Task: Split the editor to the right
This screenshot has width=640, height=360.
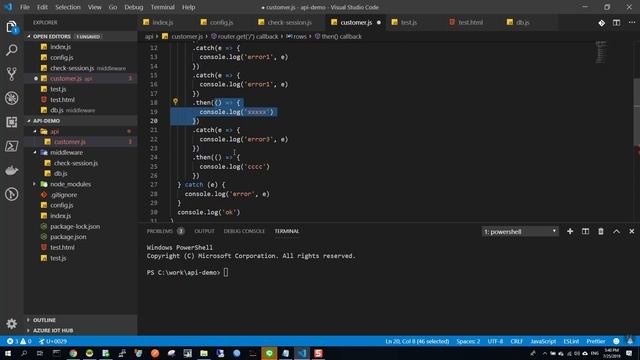Action: pos(616,23)
